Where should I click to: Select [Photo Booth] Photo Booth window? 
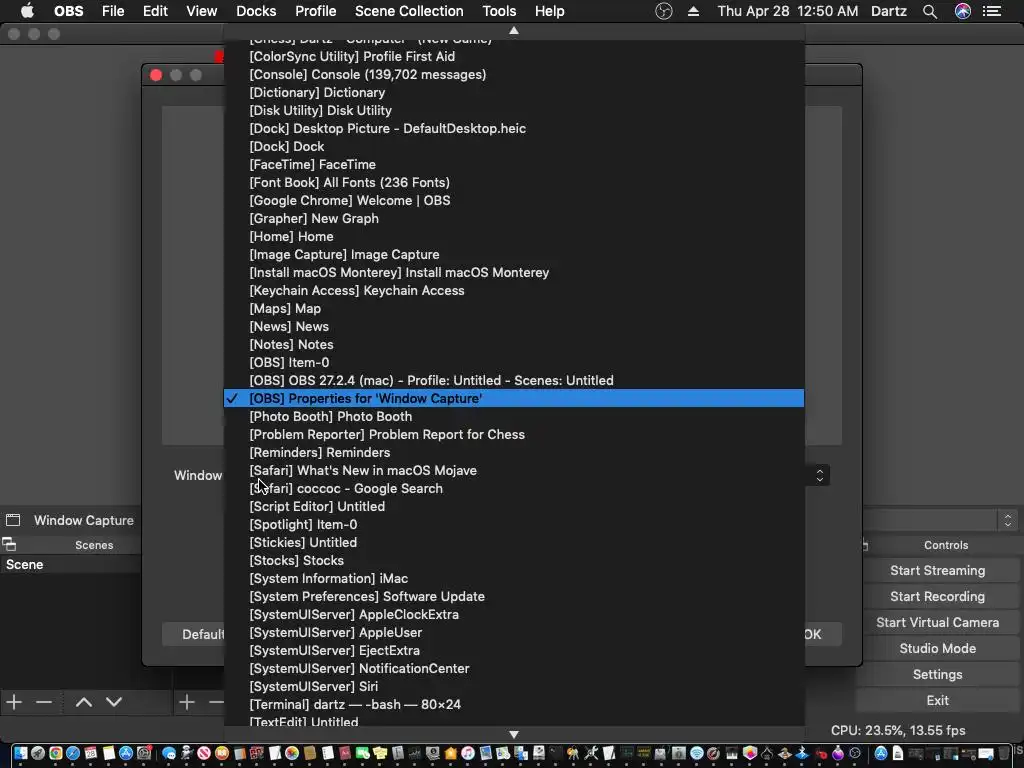click(514, 417)
